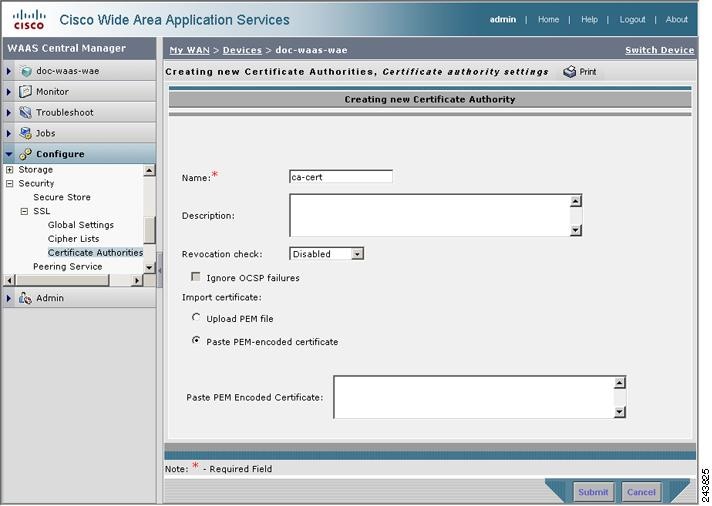Click the Print printer icon
712x506 pixels.
click(x=569, y=72)
